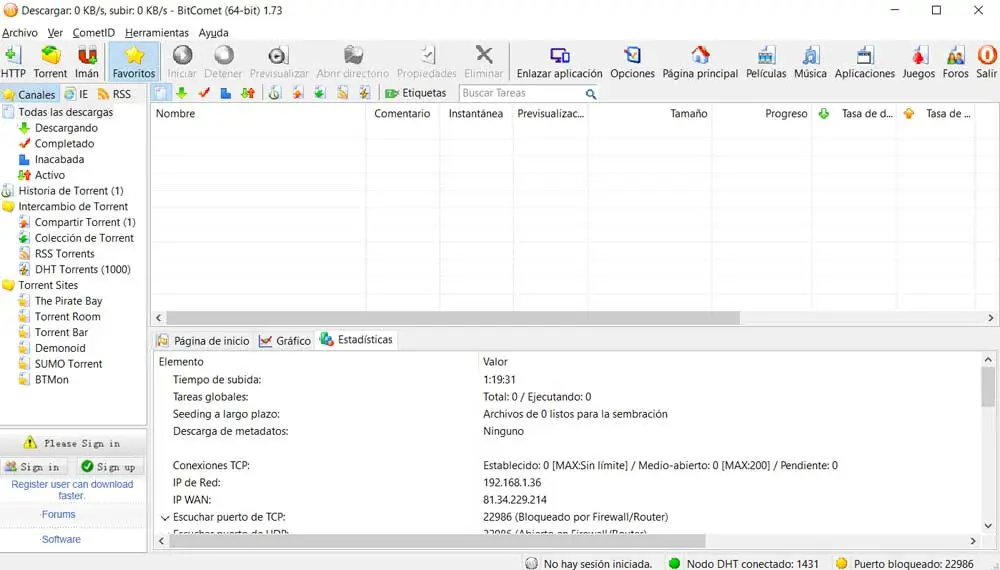The image size is (1000, 570).
Task: Open the Ver menu
Action: point(55,33)
